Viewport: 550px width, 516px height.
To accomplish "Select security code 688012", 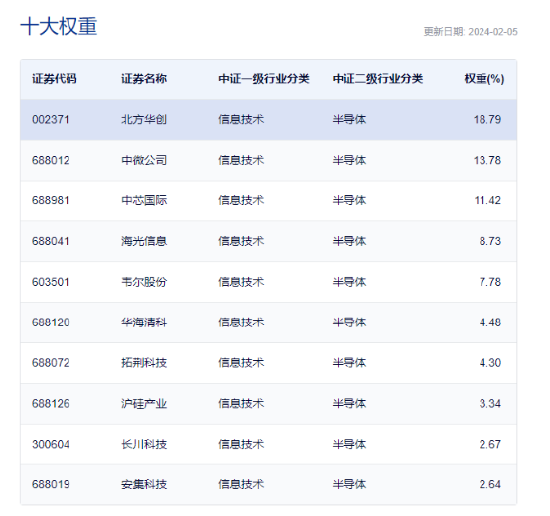I will pos(51,160).
